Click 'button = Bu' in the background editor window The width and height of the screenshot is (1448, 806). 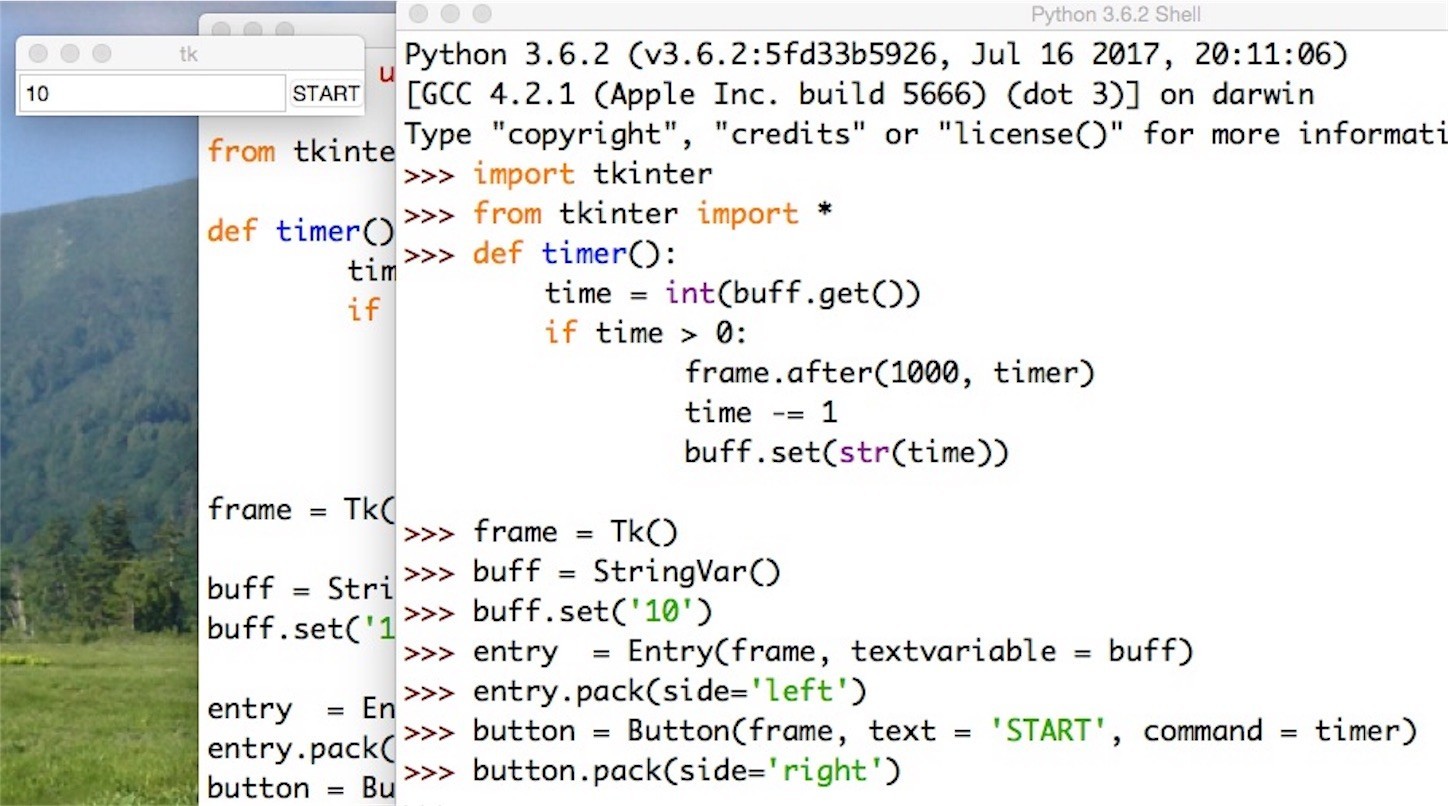point(301,788)
